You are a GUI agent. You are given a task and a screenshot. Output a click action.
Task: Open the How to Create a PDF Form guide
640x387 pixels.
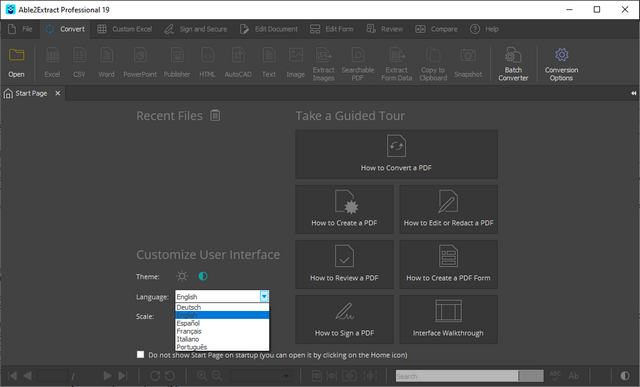(x=448, y=264)
